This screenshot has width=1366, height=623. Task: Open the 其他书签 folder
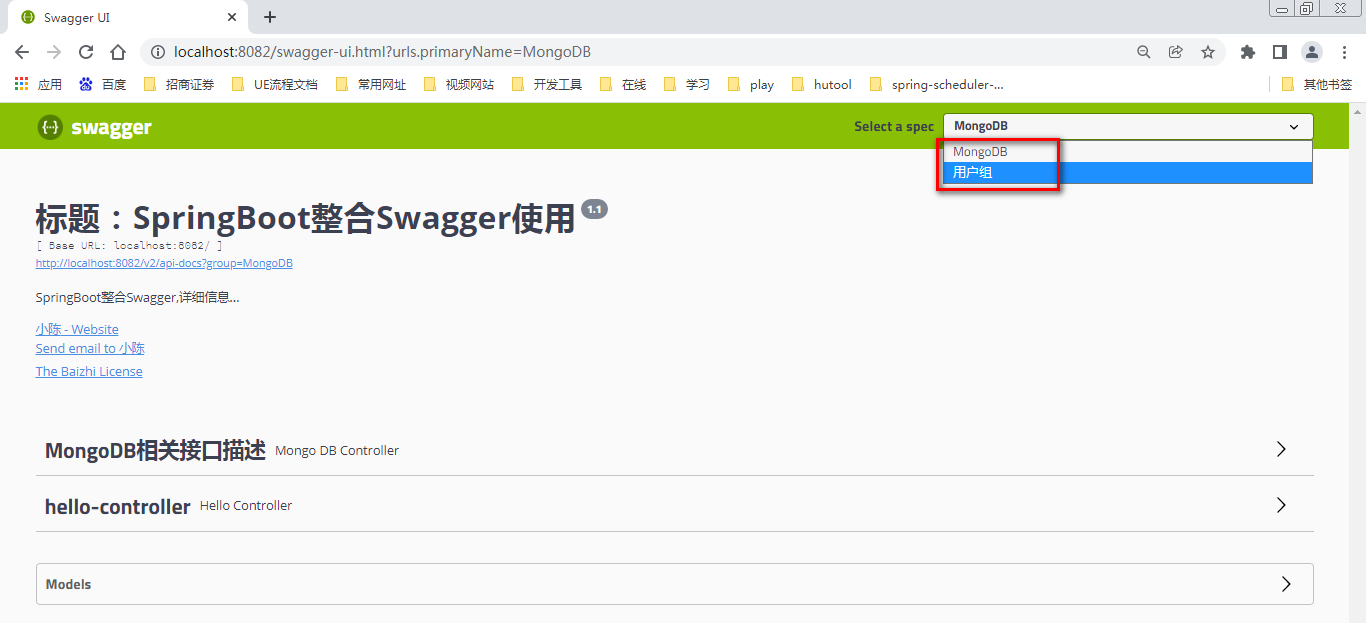1317,84
